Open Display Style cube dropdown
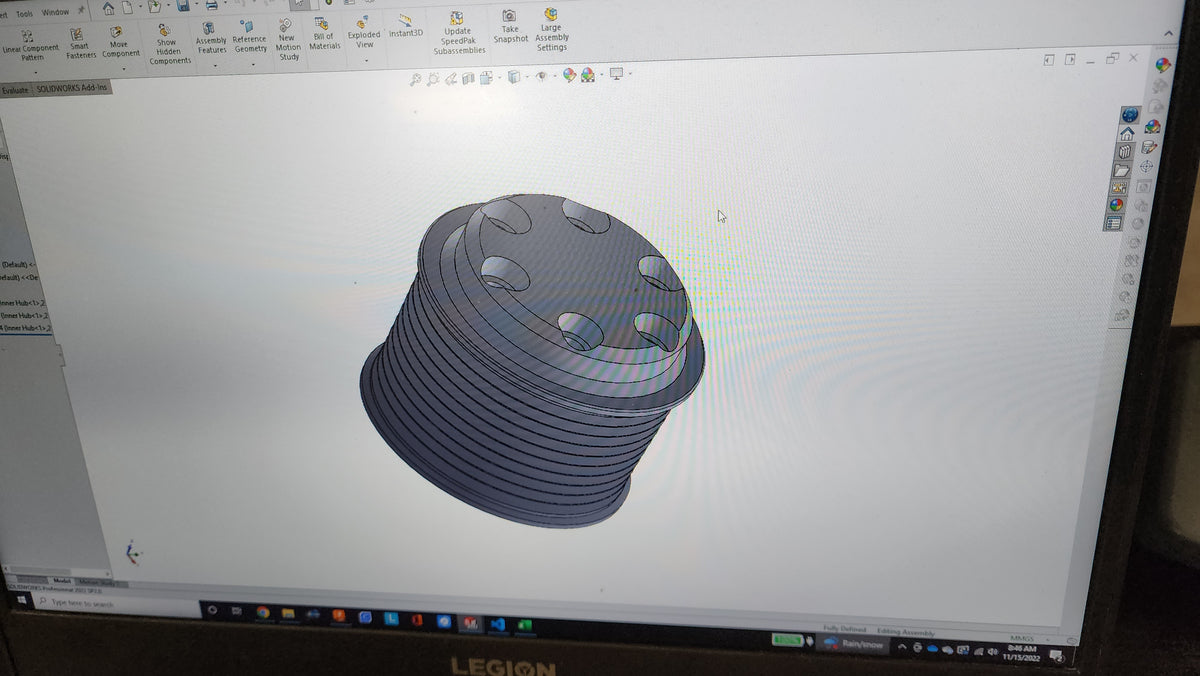Viewport: 1200px width, 676px height. [x=514, y=77]
